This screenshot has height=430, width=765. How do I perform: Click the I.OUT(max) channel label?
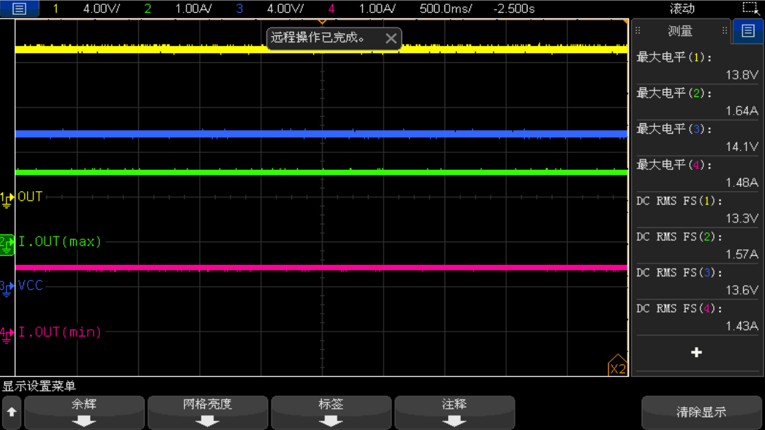[60, 242]
